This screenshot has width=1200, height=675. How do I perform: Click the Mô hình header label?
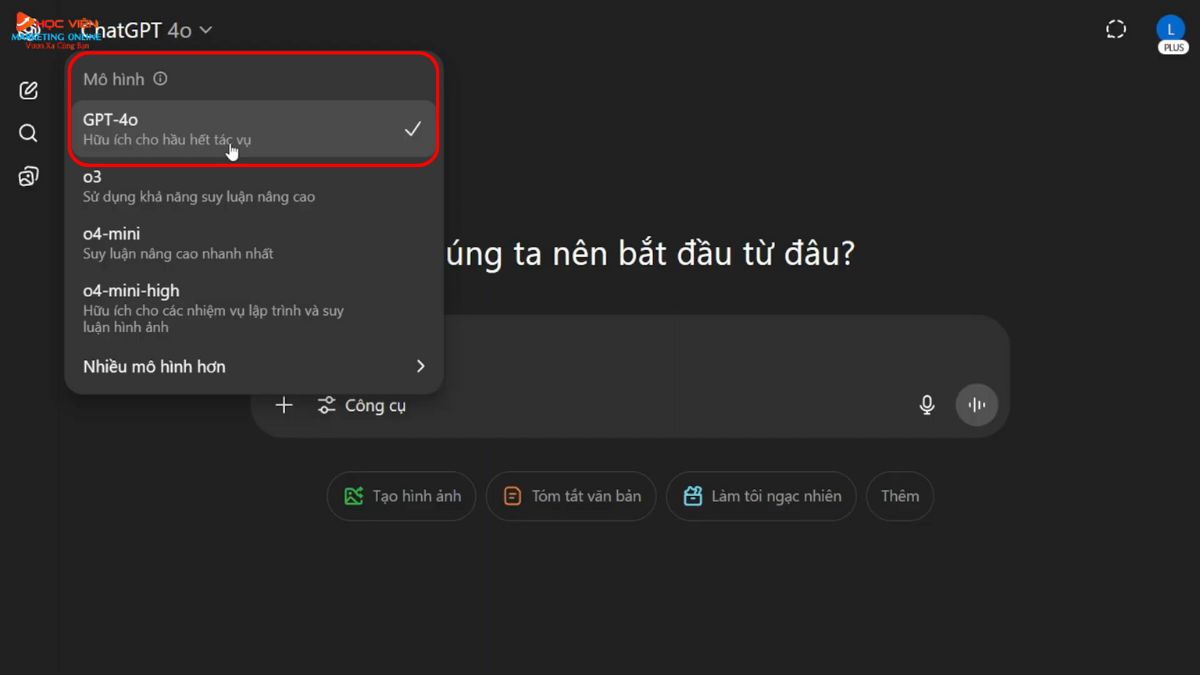[114, 79]
